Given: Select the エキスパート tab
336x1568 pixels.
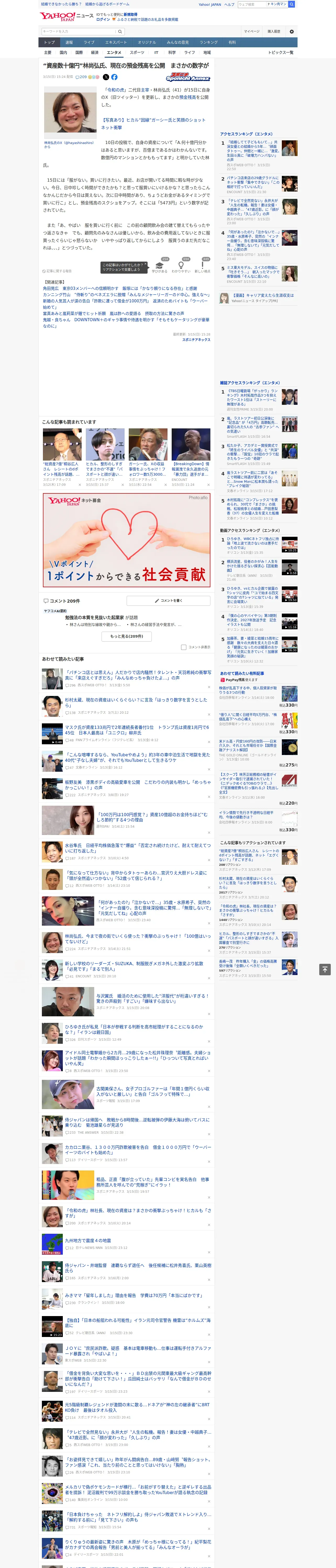Looking at the screenshot, I should point(116,43).
